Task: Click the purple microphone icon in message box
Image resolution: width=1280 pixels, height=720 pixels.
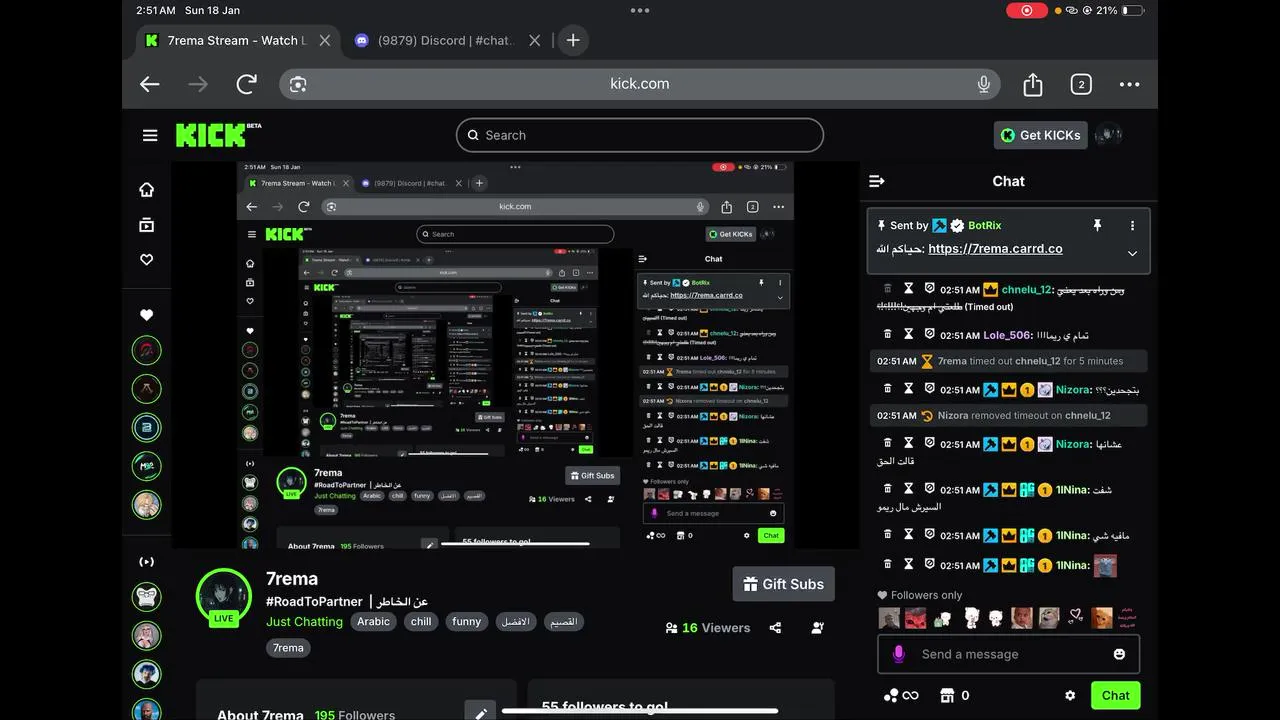Action: (x=898, y=654)
